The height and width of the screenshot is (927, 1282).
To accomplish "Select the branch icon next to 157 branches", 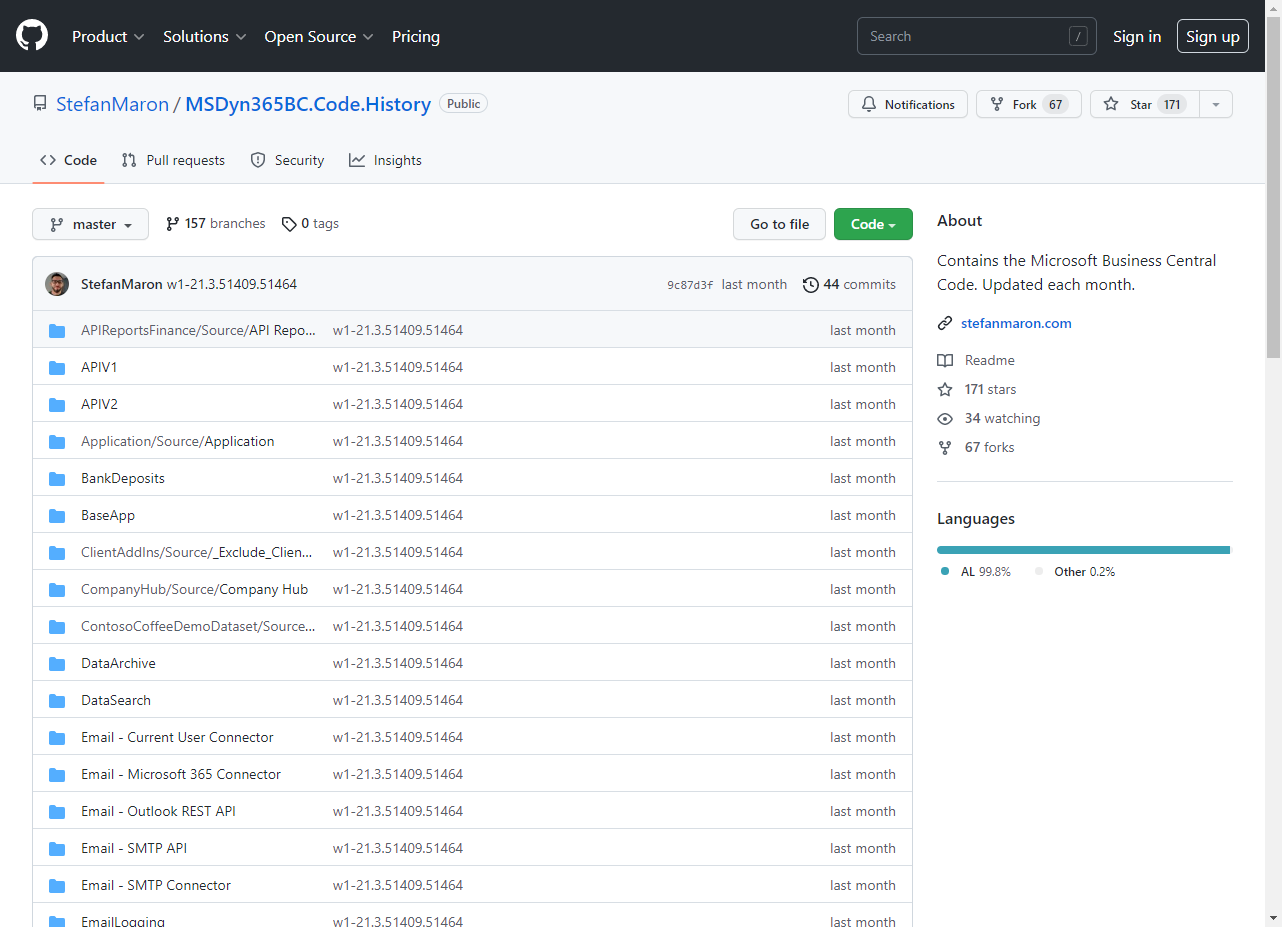I will coord(172,223).
